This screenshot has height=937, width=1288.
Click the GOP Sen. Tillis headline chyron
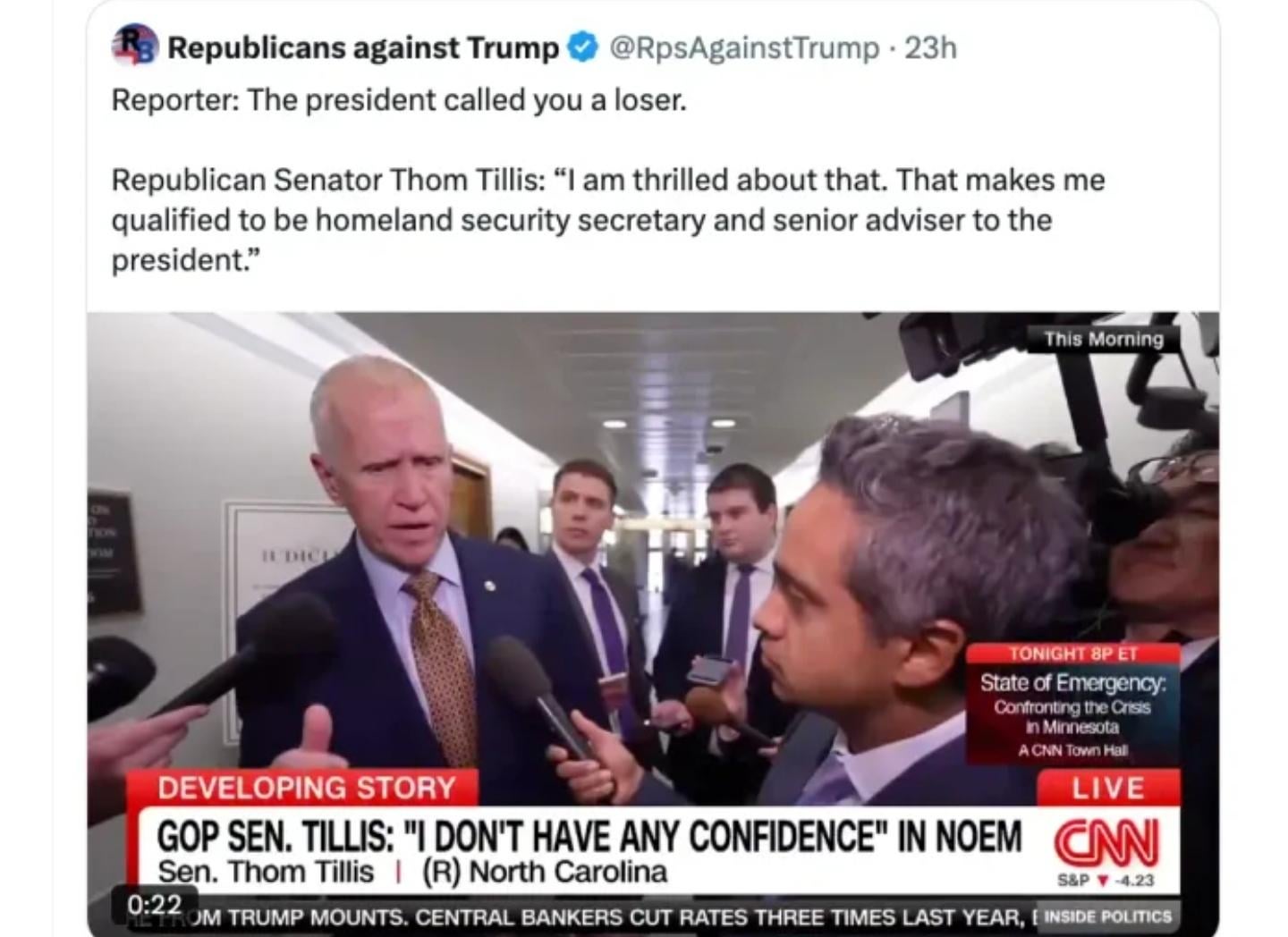[589, 836]
